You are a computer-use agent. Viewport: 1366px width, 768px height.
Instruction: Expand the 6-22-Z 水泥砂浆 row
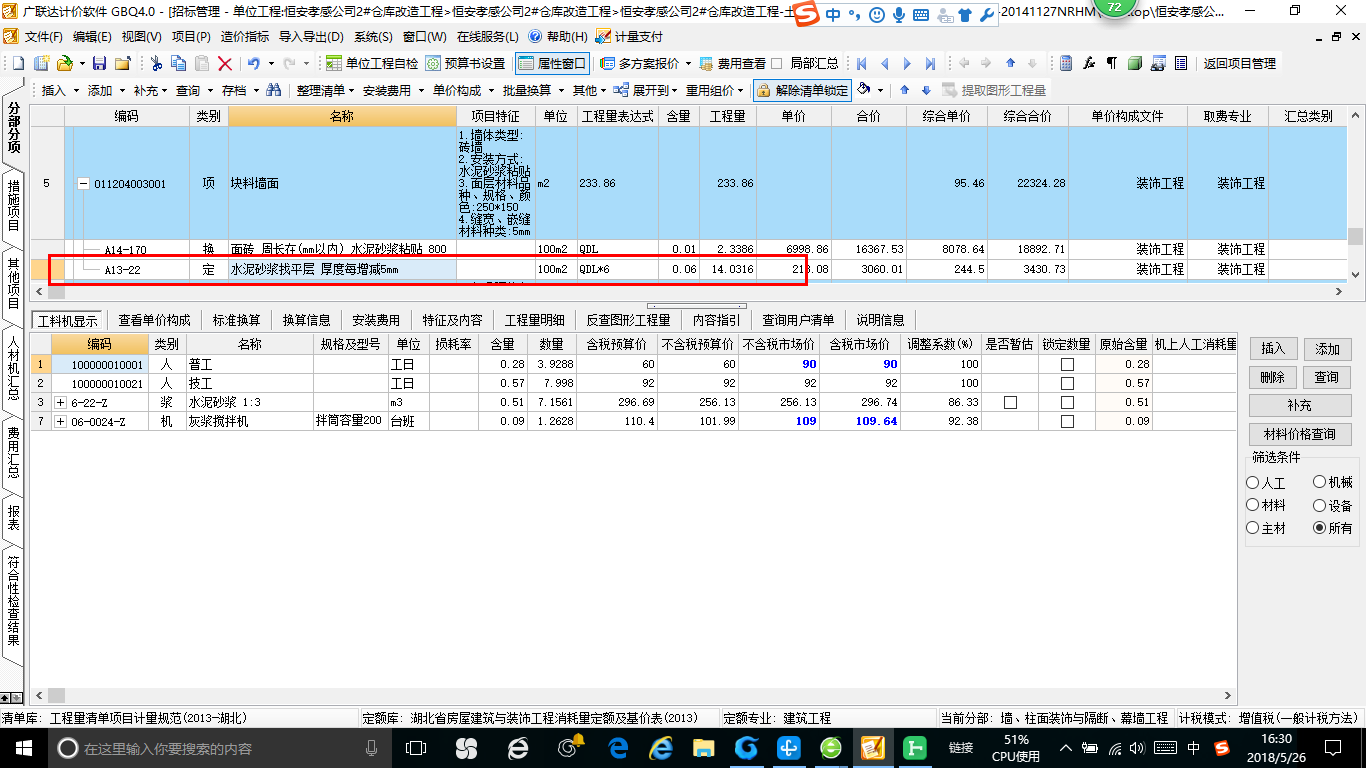coord(60,402)
